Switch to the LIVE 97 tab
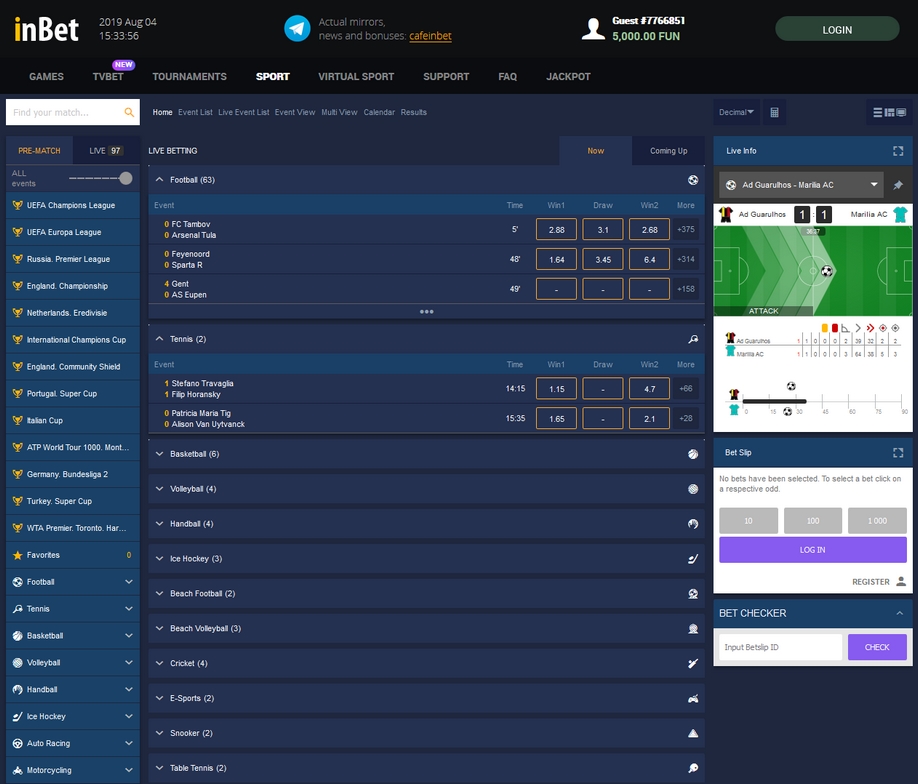This screenshot has height=784, width=918. point(106,150)
